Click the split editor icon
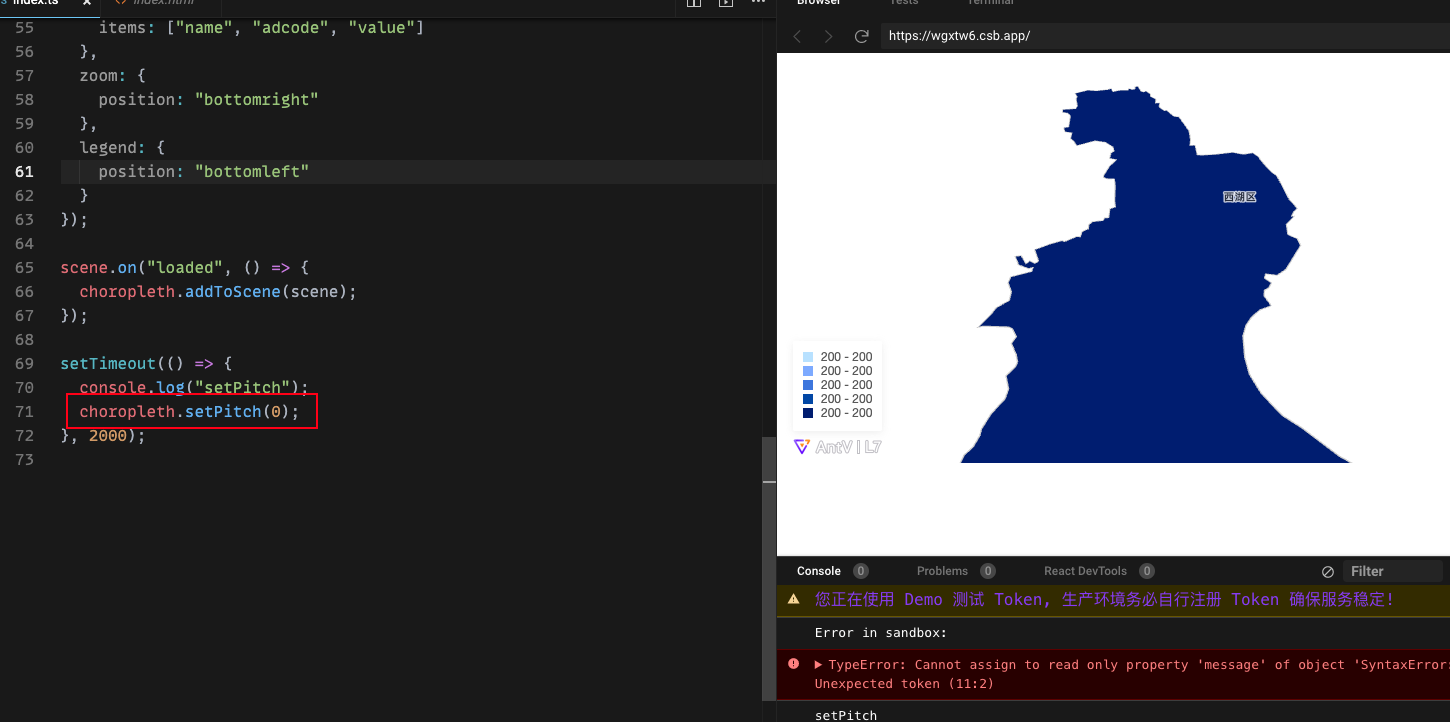 pos(693,4)
